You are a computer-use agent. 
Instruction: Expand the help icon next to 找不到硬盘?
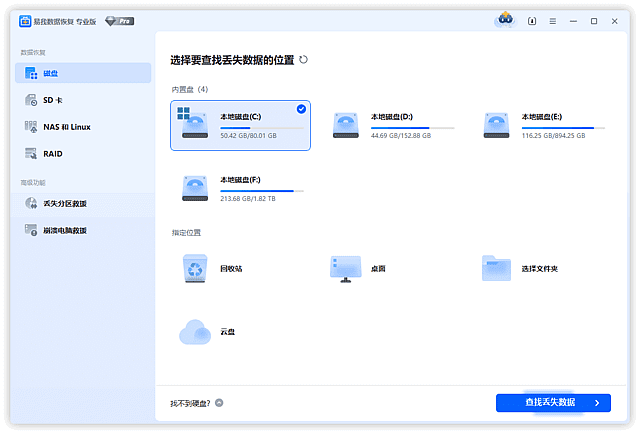219,402
